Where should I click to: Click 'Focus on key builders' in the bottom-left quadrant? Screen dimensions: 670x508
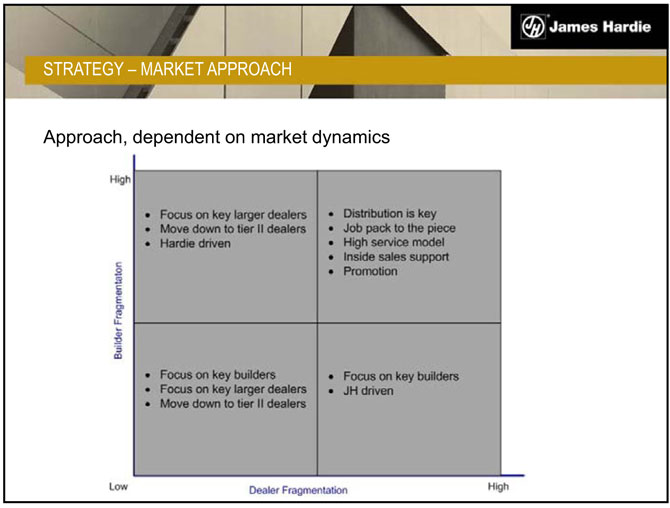point(217,375)
